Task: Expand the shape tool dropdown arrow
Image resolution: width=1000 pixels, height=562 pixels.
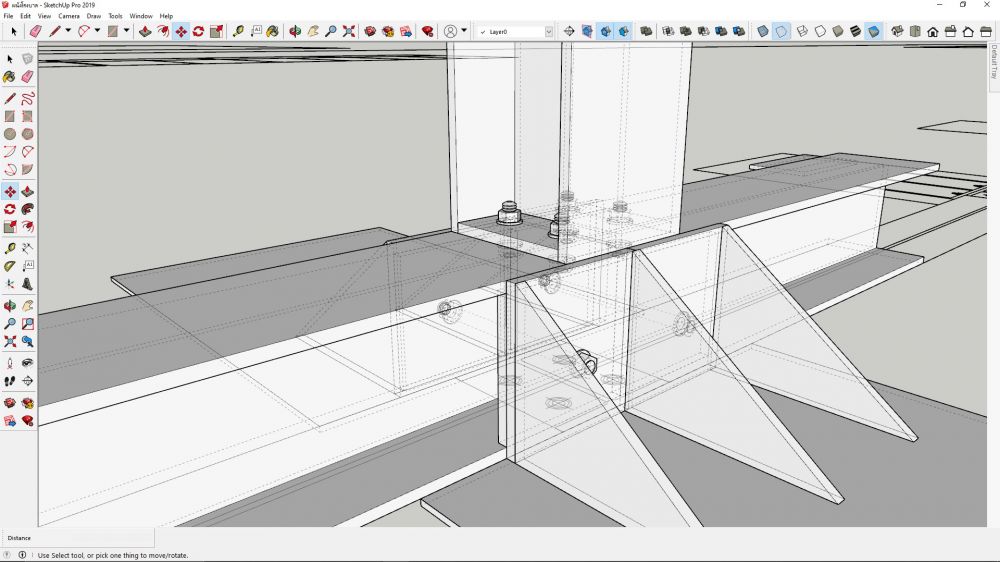Action: [125, 32]
